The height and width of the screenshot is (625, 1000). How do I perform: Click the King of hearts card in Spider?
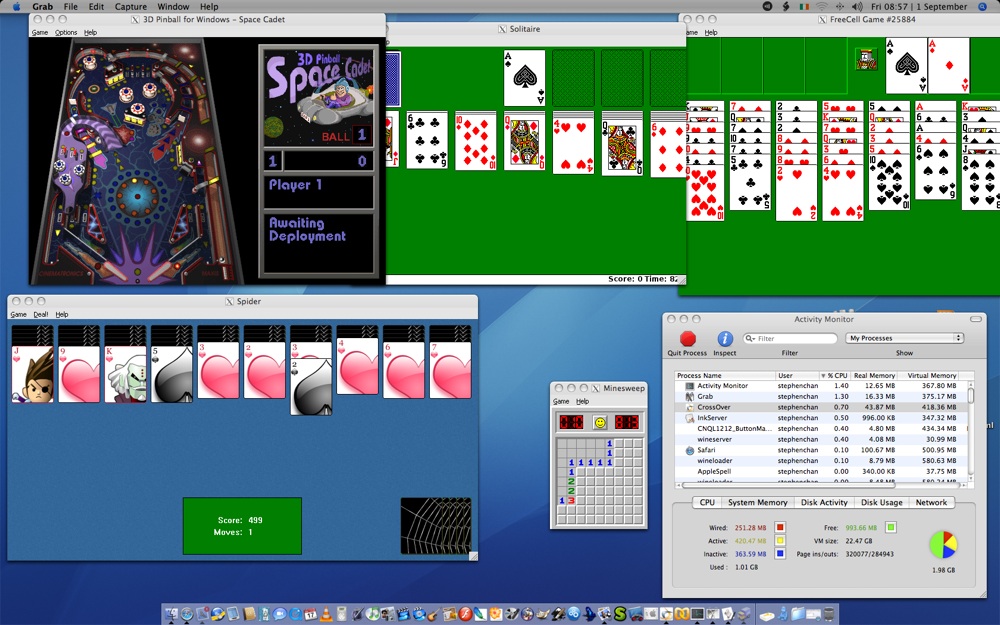point(126,374)
